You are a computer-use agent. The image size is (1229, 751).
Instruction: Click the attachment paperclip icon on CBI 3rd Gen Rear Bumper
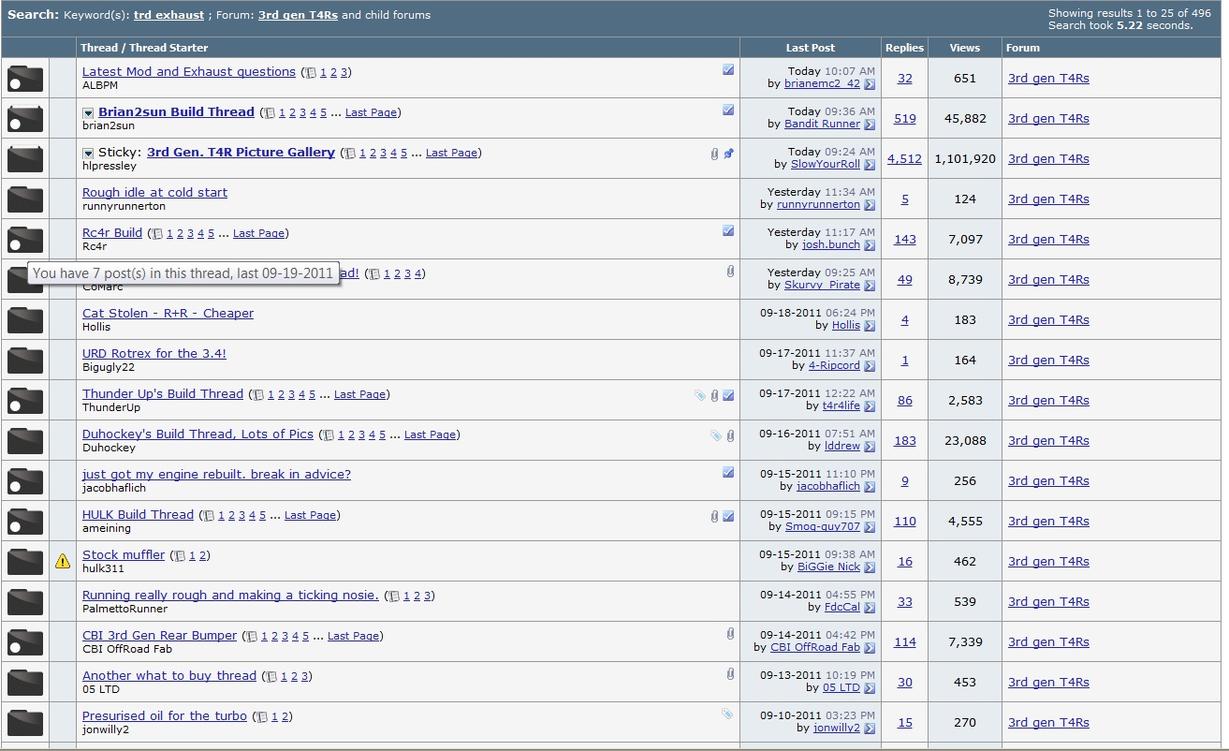coord(730,634)
